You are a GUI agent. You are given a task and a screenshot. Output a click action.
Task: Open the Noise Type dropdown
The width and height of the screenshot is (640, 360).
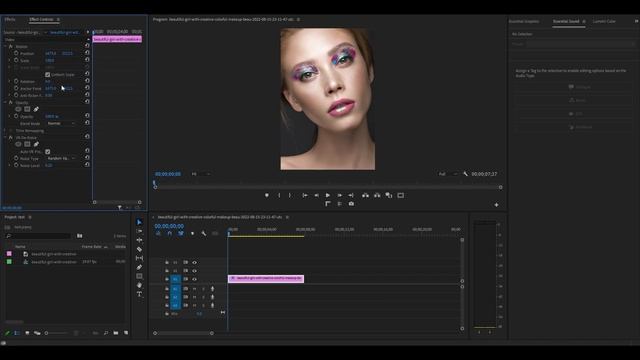point(61,158)
